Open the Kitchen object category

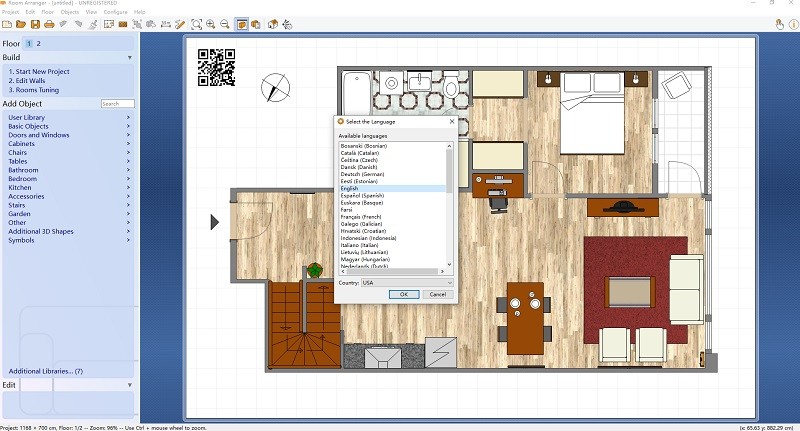(x=68, y=187)
